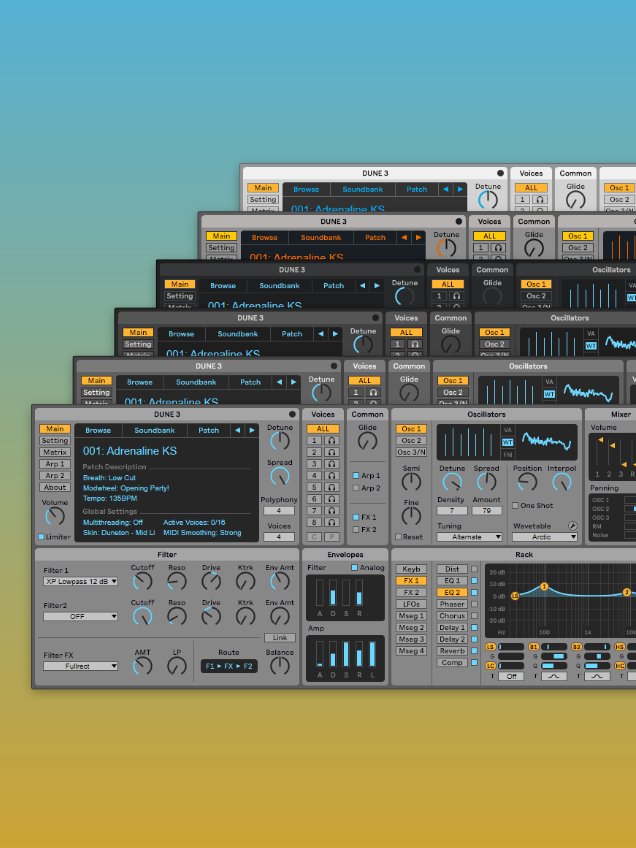Open the Filter2 OFF dropdown
This screenshot has width=636, height=848.
[x=81, y=617]
